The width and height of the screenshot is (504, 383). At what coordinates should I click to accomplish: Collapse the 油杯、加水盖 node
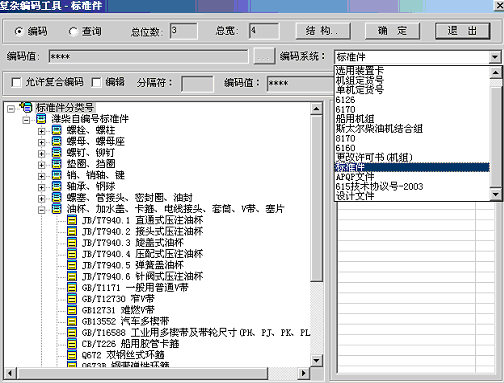point(41,210)
